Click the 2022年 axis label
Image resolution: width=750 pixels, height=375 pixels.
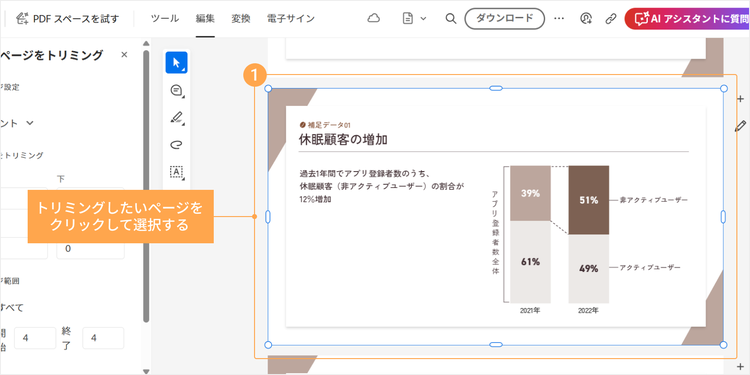(x=588, y=310)
